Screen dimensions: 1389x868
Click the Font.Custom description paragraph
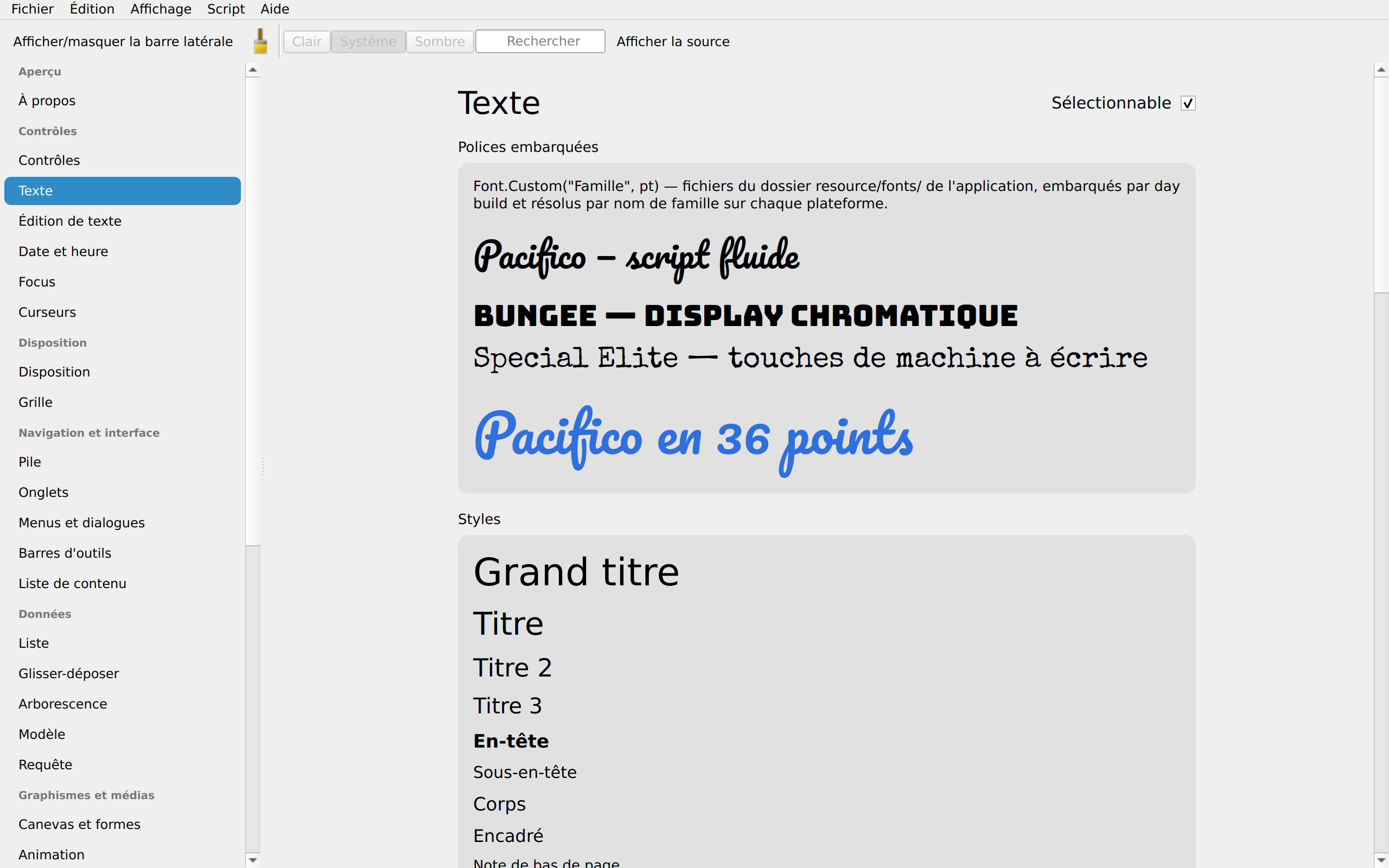coord(826,195)
